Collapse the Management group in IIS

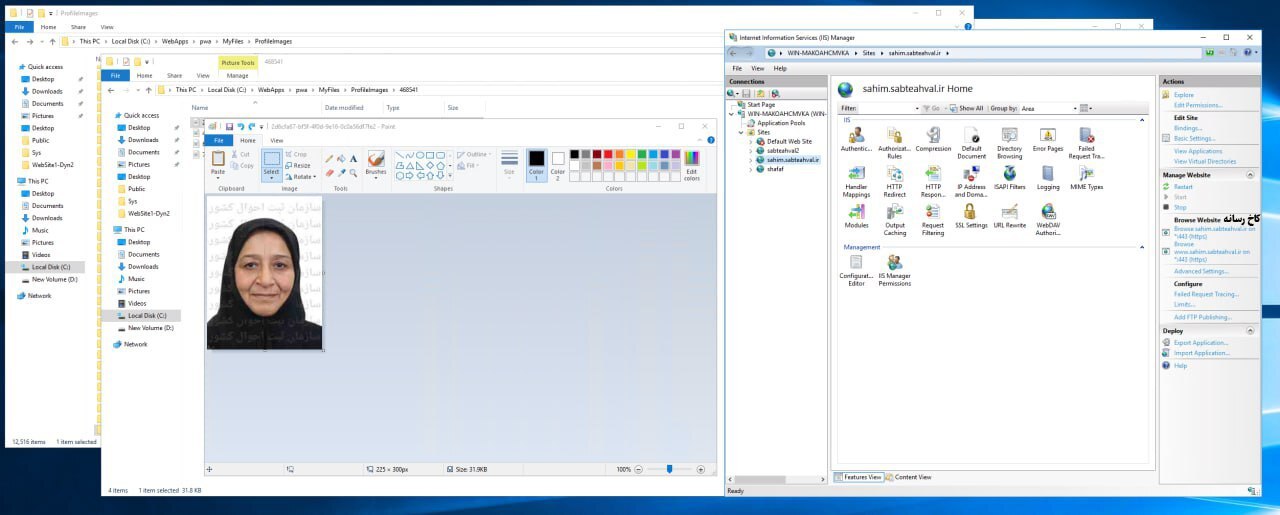coord(1143,247)
